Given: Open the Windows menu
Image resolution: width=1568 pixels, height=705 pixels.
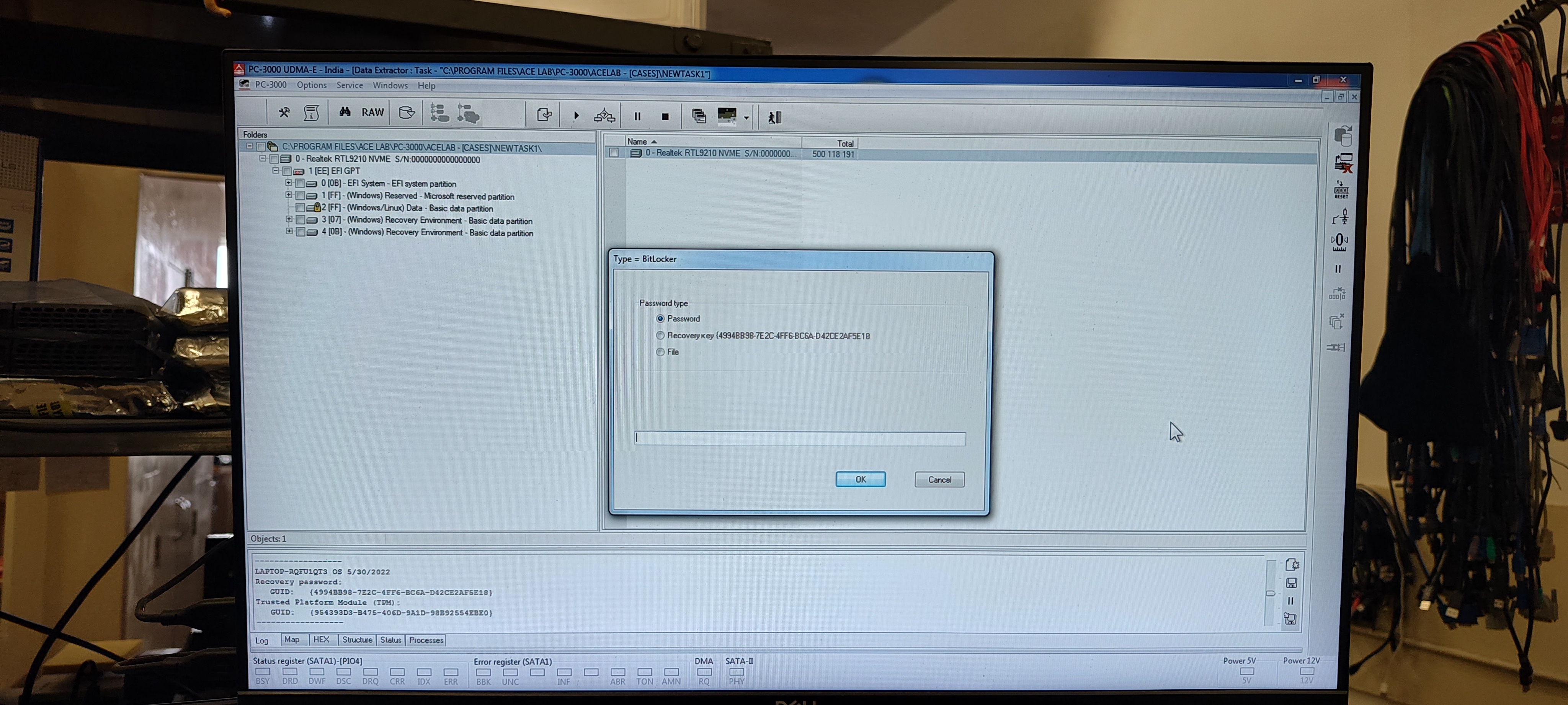Looking at the screenshot, I should (390, 85).
